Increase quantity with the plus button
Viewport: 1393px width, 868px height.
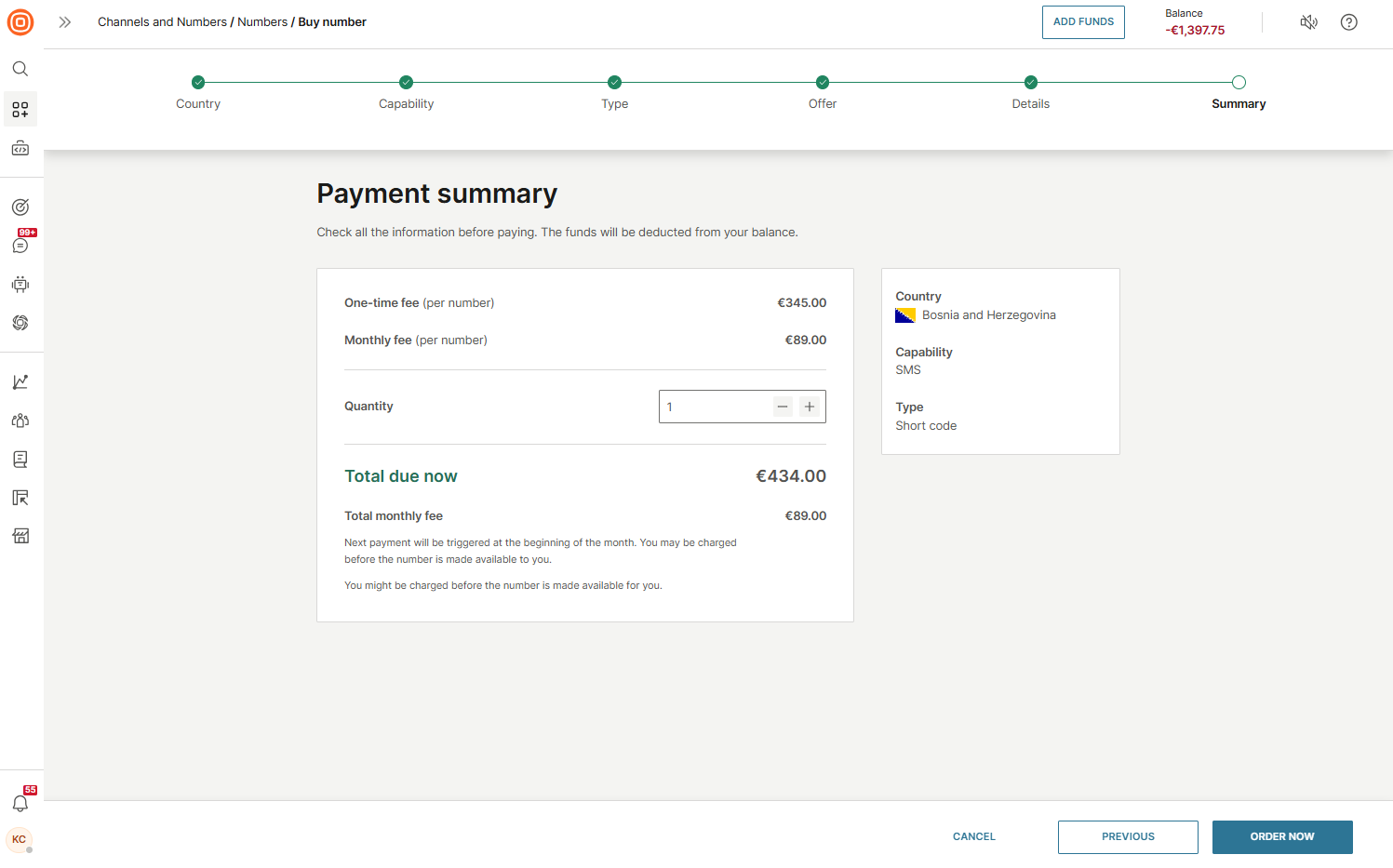point(810,407)
